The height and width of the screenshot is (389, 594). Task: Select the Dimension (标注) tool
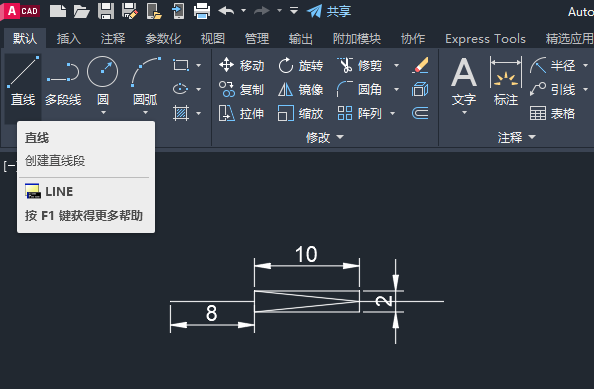click(506, 81)
